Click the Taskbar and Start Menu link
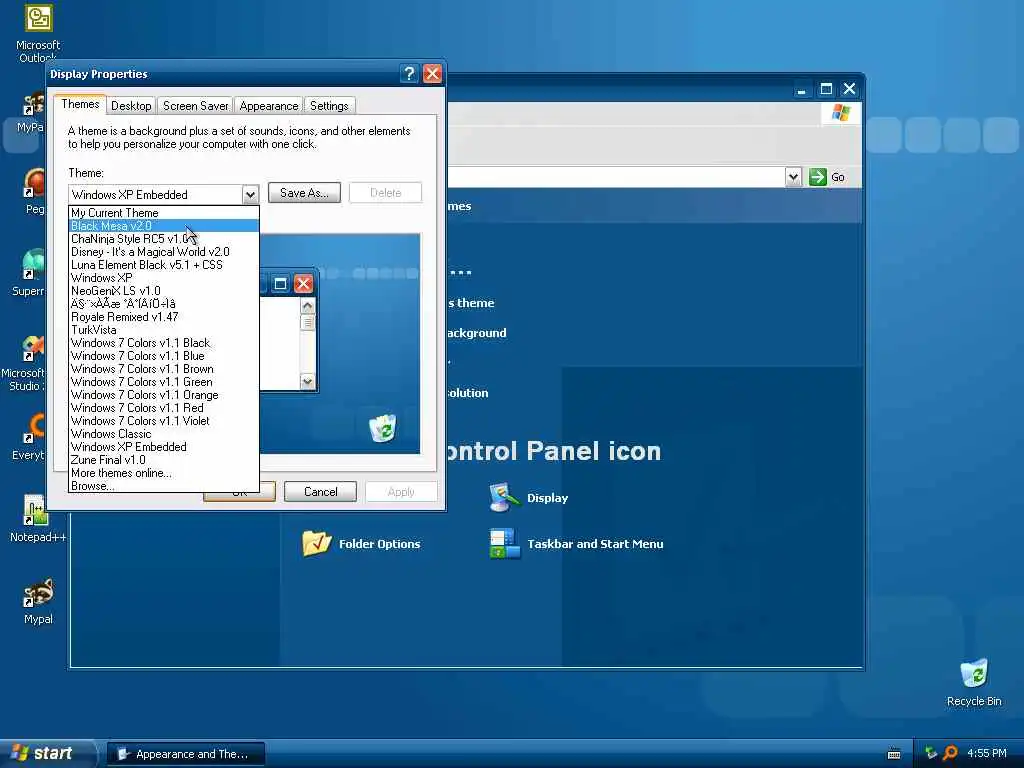Image resolution: width=1024 pixels, height=768 pixels. coord(595,544)
